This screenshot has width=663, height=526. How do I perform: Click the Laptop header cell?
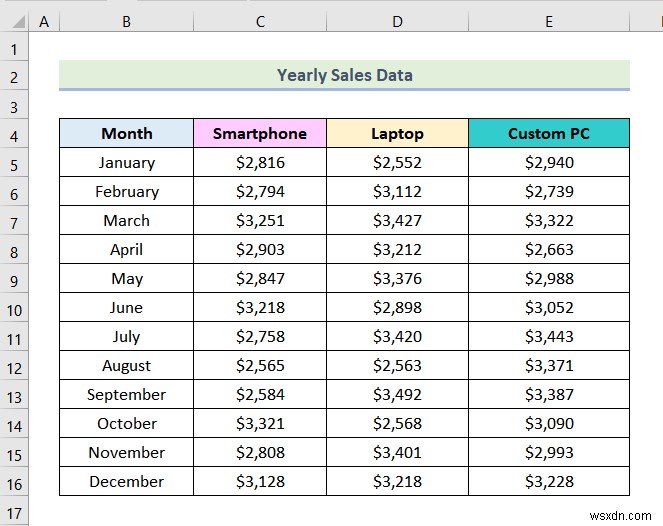pyautogui.click(x=397, y=133)
